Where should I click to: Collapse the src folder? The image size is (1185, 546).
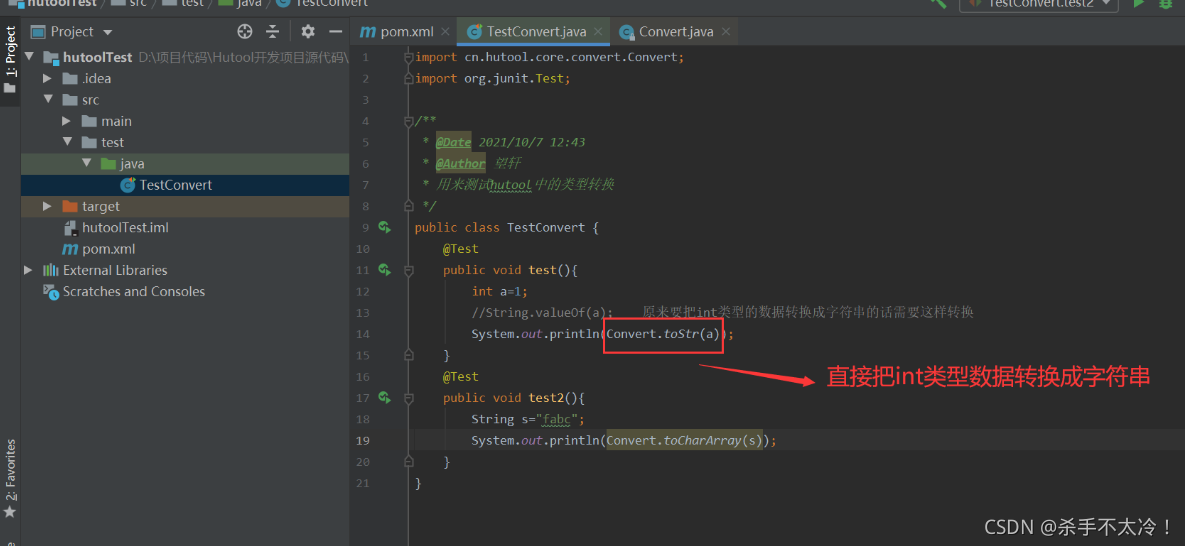click(x=48, y=100)
